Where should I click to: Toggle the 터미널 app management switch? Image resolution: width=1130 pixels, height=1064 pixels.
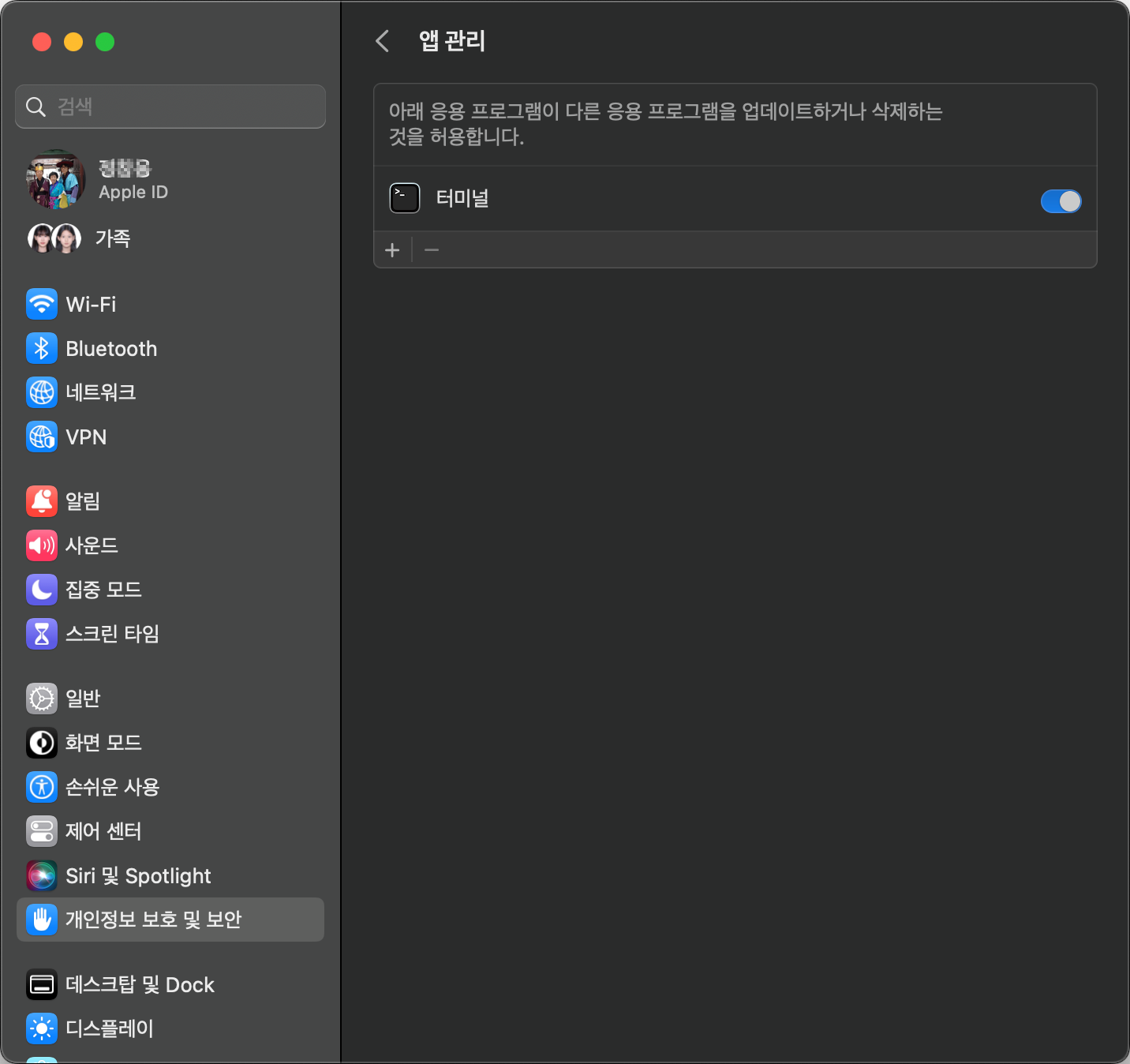tap(1061, 201)
